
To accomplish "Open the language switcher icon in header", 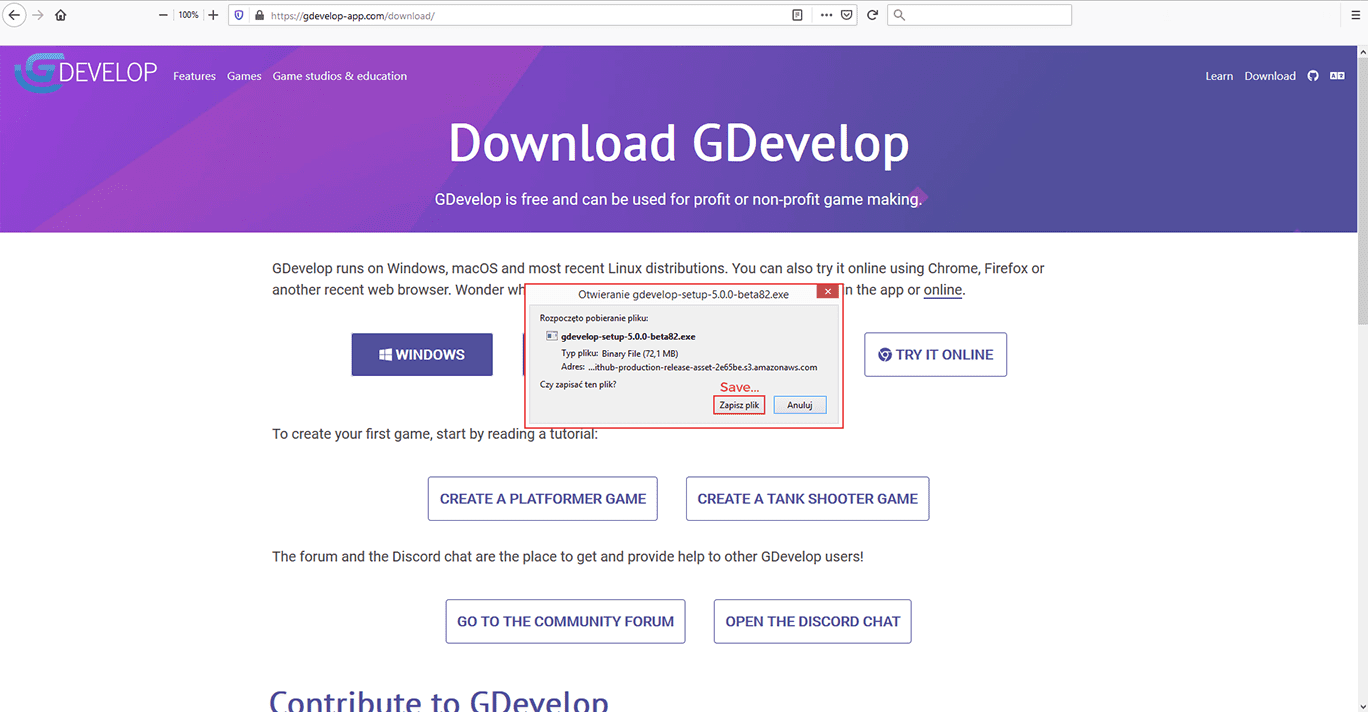I will coord(1337,76).
